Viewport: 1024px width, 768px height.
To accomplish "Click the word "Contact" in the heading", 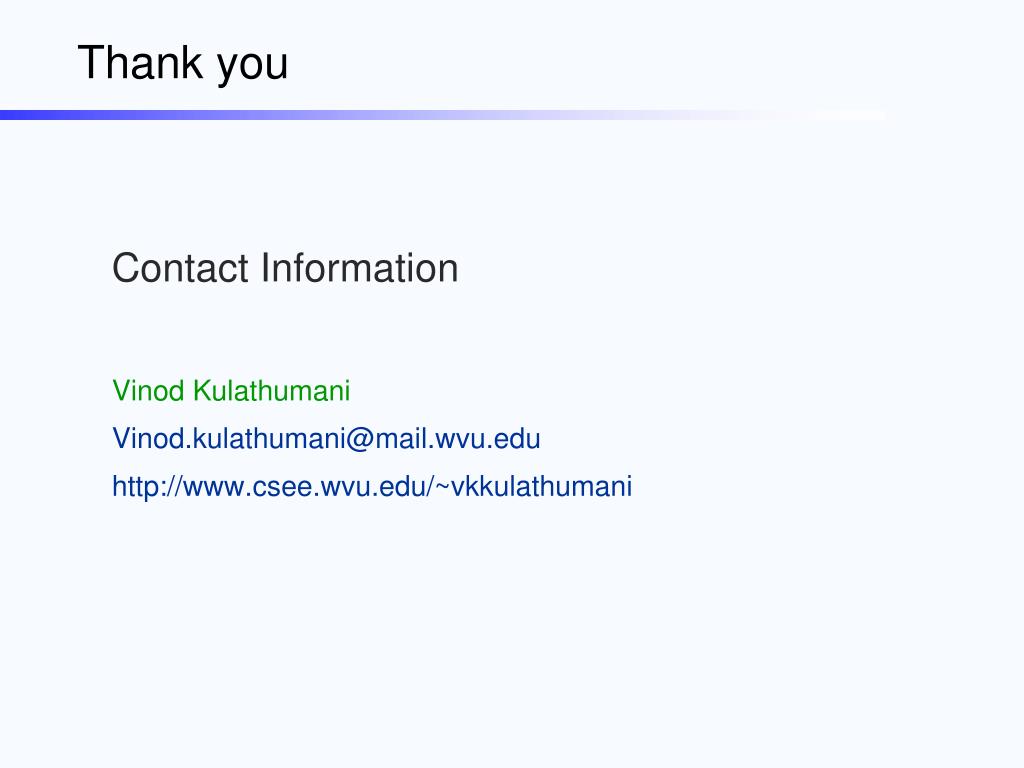I will coord(181,268).
